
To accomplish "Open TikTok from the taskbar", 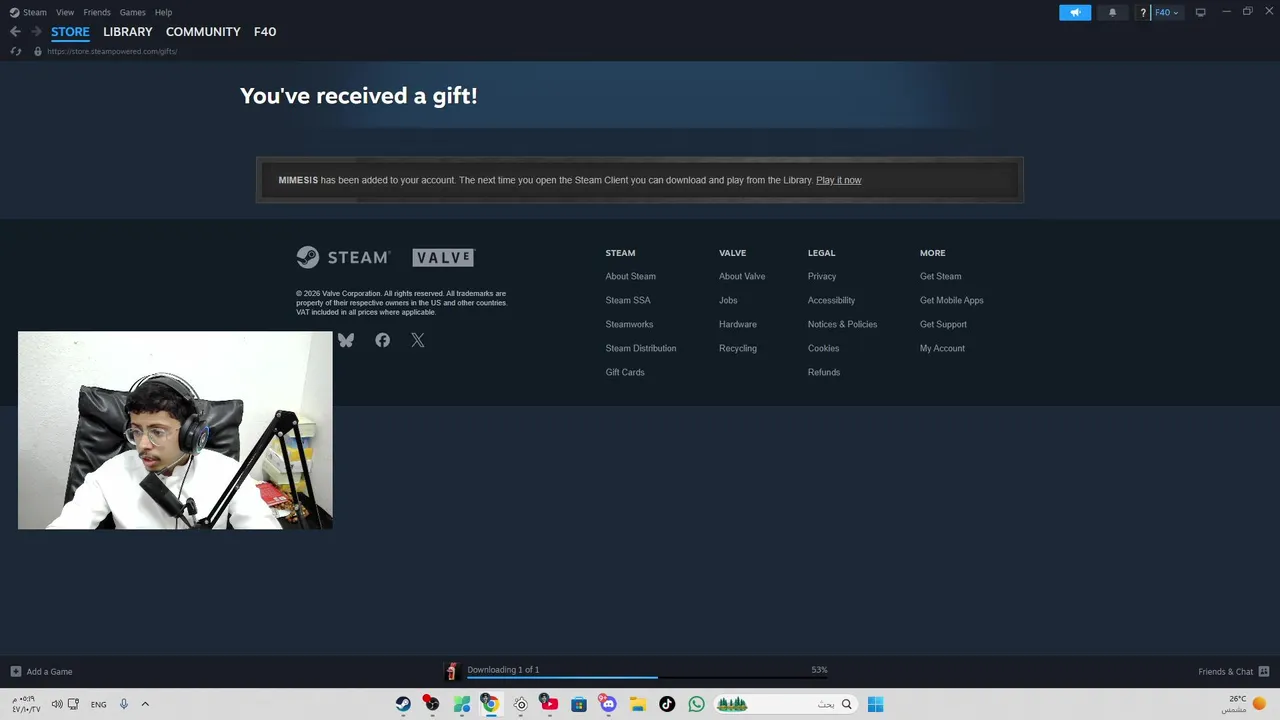I will (x=667, y=704).
